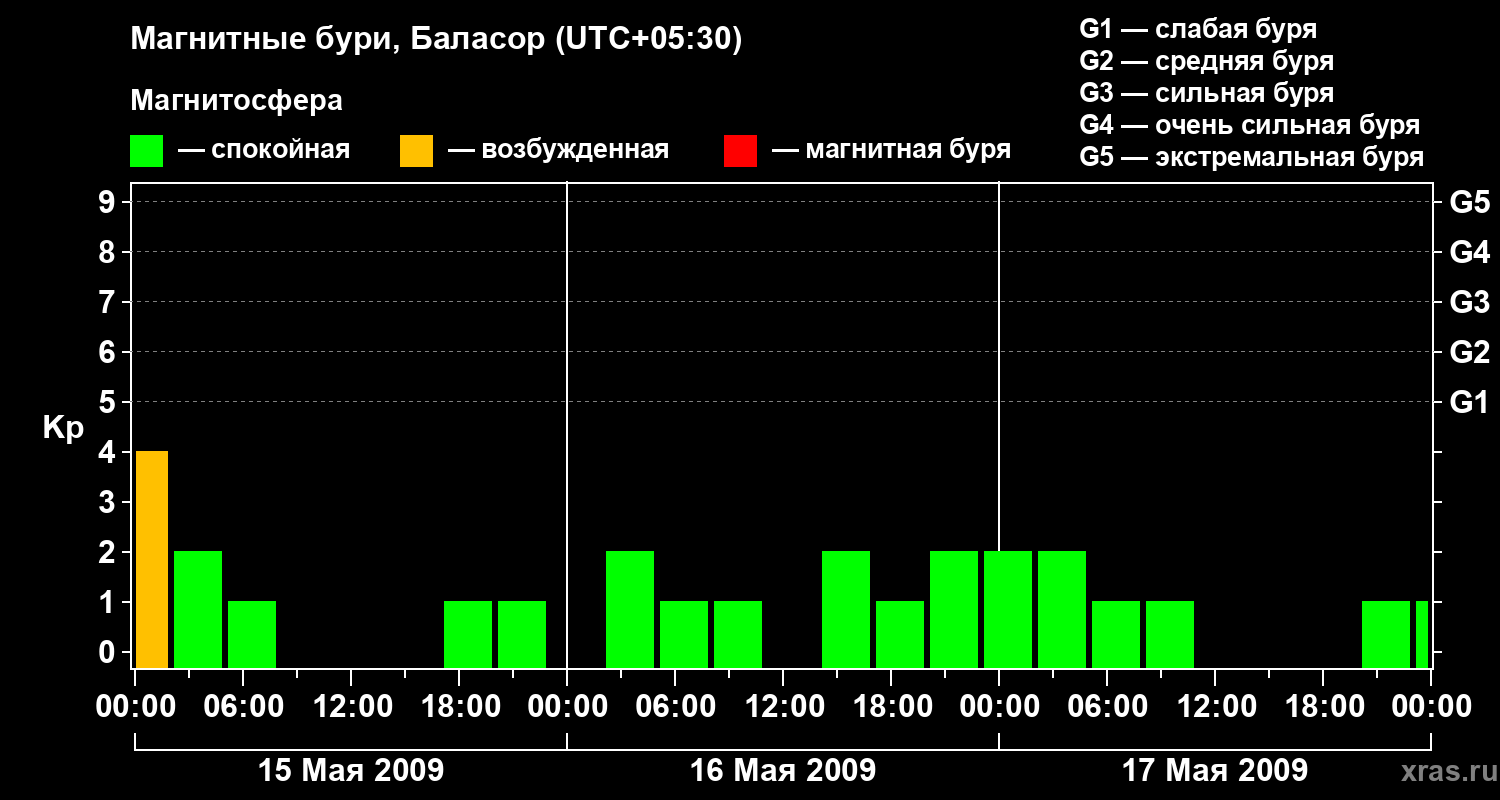1500x800 pixels.
Task: Click the chart title 'Магнитные бури, Баласор (UTC+05:30)'
Action: pyautogui.click(x=436, y=40)
